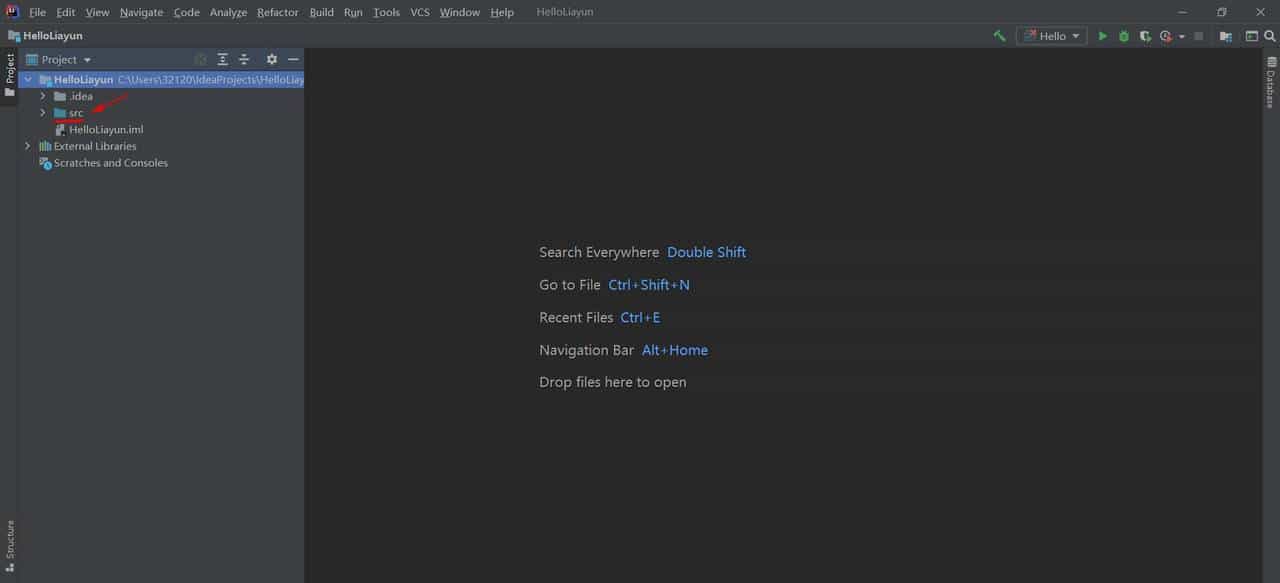Expand the External Libraries node
1280x583 pixels.
[x=27, y=145]
